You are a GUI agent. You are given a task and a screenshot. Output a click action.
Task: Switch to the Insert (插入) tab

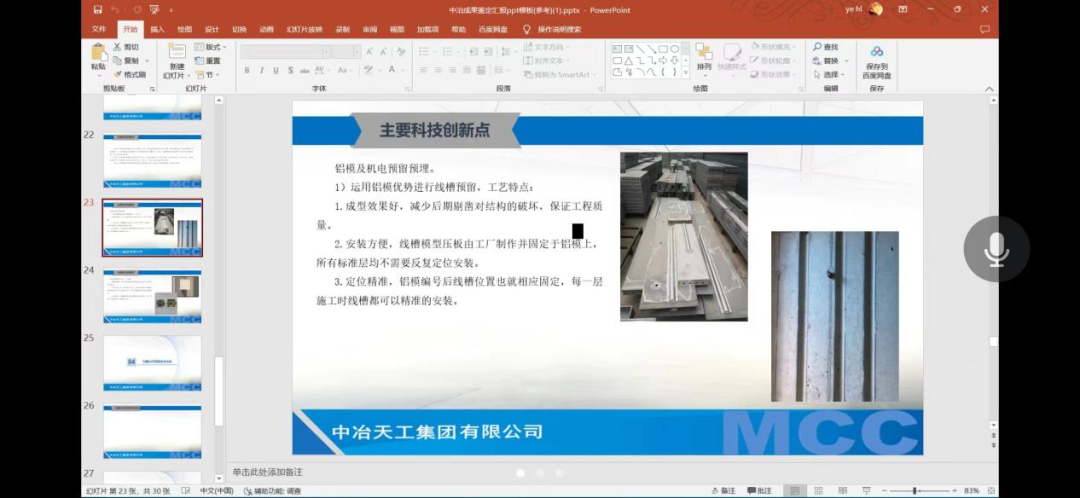pyautogui.click(x=158, y=29)
